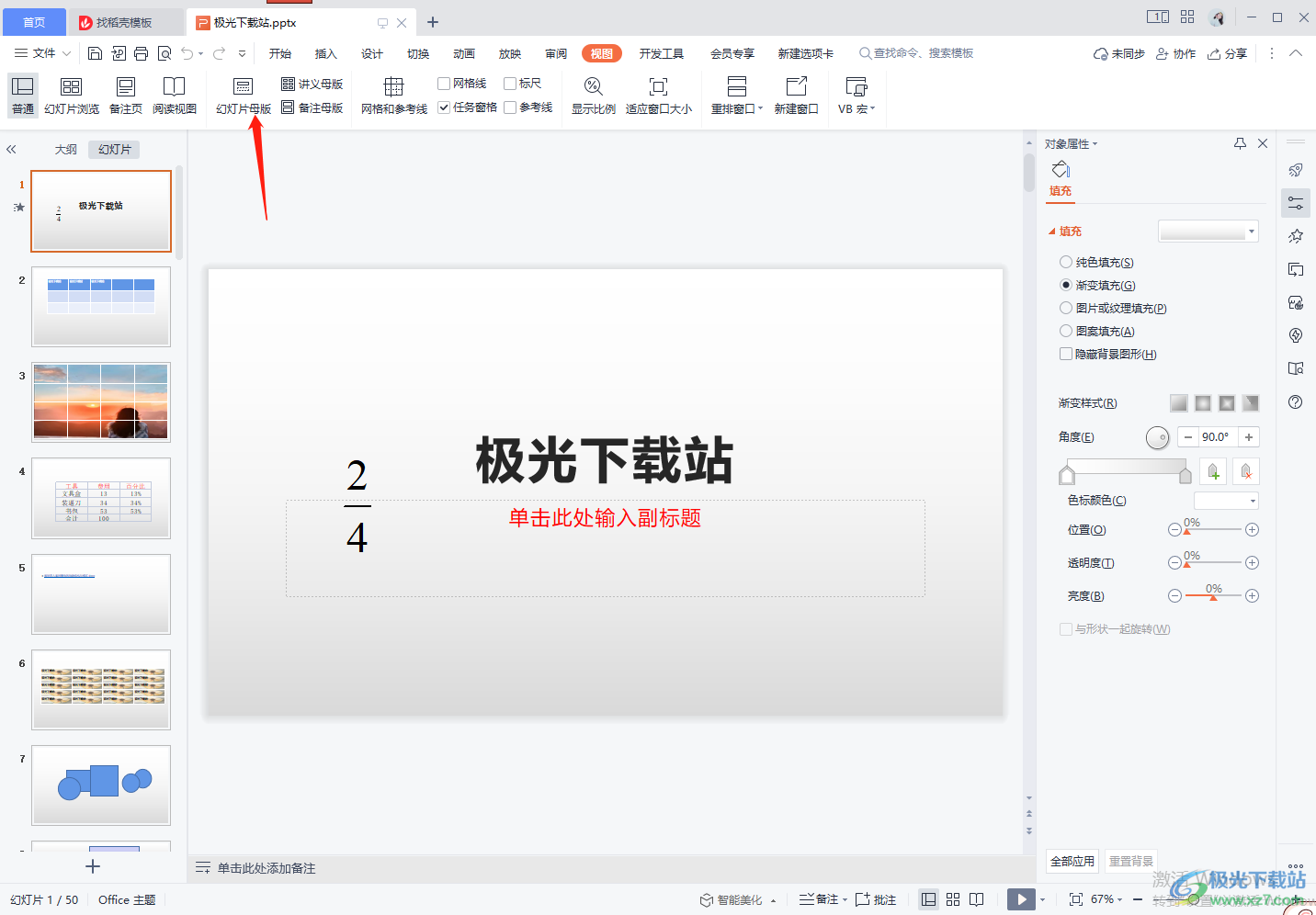The image size is (1316, 915).
Task: Open the Design ribbon tab
Action: (372, 53)
